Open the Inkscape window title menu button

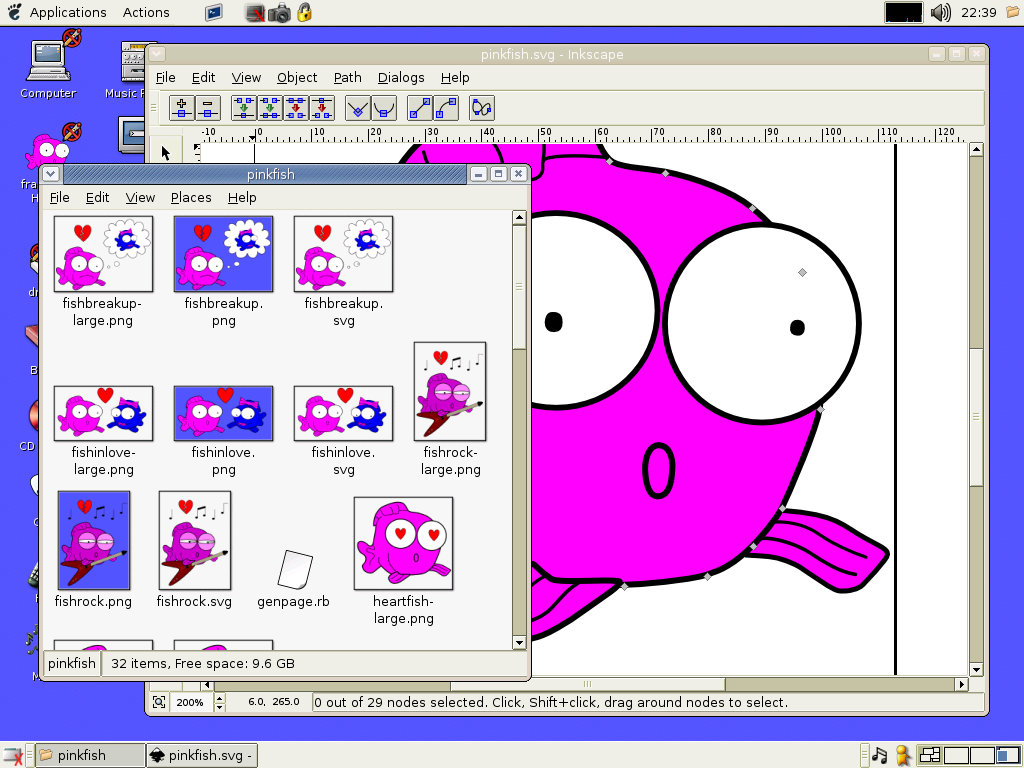coord(157,54)
